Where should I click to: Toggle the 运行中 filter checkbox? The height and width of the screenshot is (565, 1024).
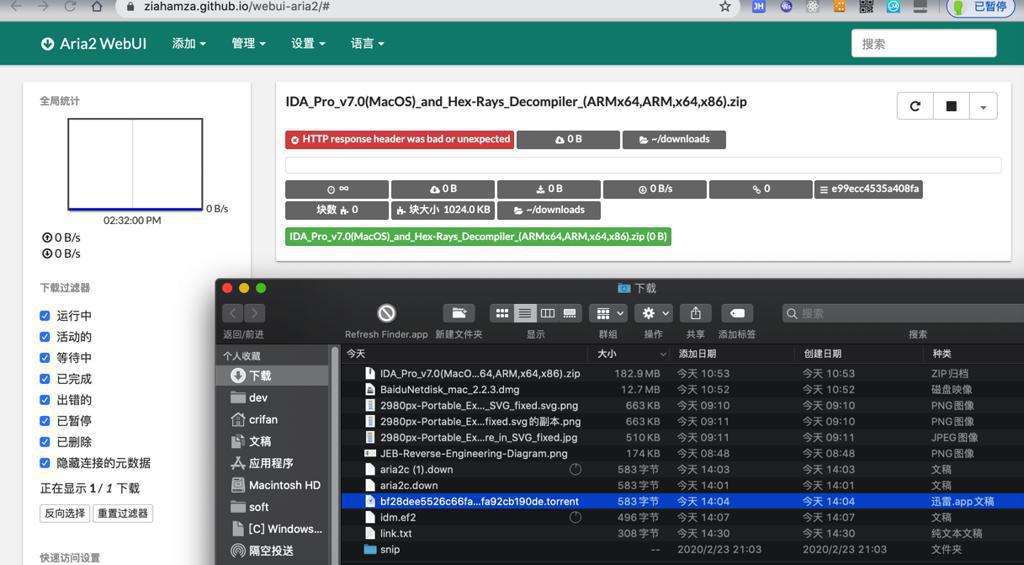coord(44,315)
